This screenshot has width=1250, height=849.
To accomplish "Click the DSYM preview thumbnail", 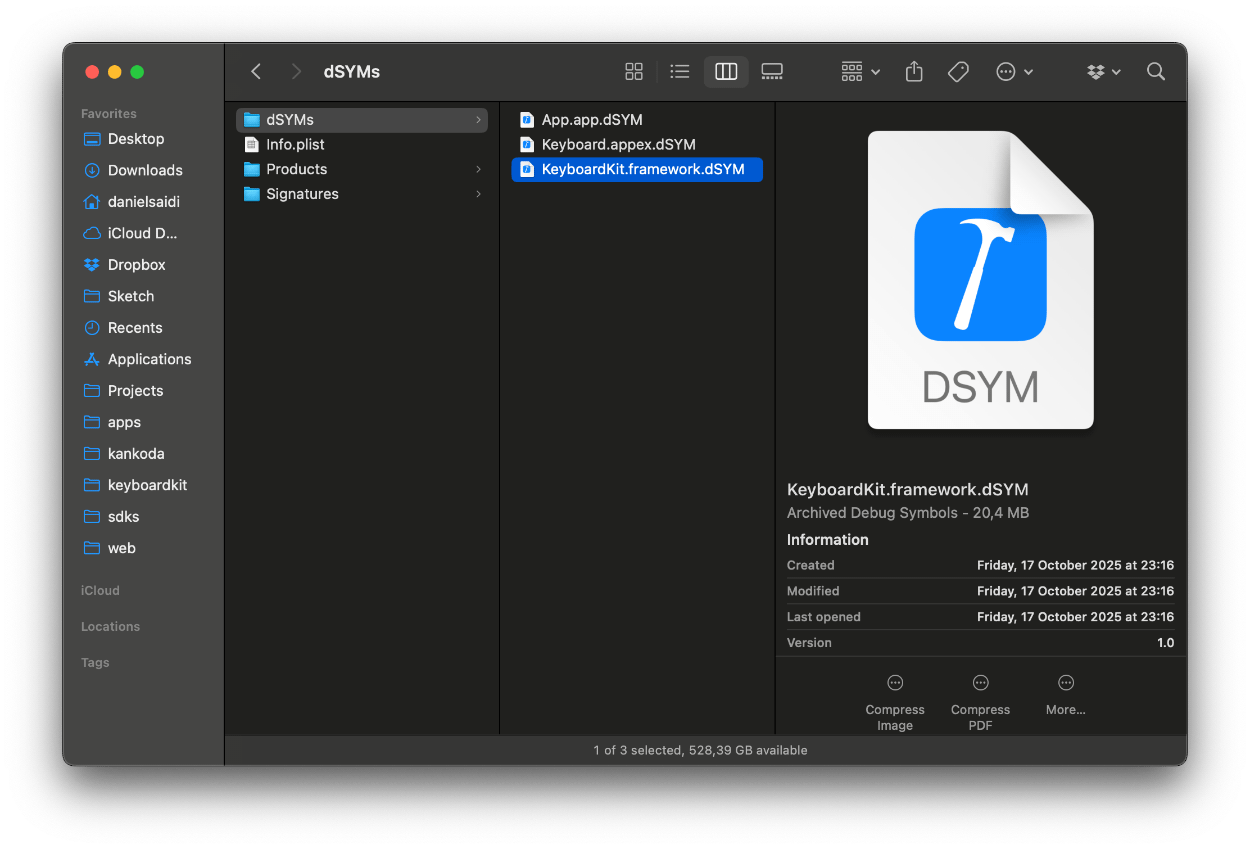I will (980, 281).
